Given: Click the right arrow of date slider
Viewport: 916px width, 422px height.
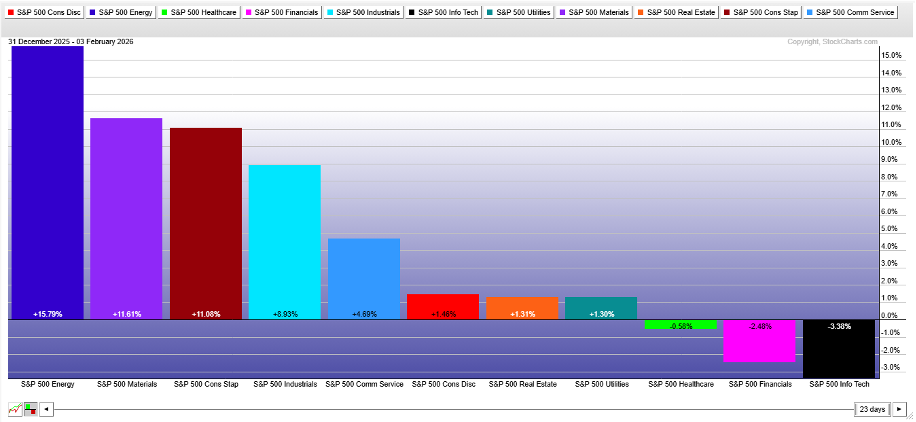Looking at the screenshot, I should tap(900, 409).
